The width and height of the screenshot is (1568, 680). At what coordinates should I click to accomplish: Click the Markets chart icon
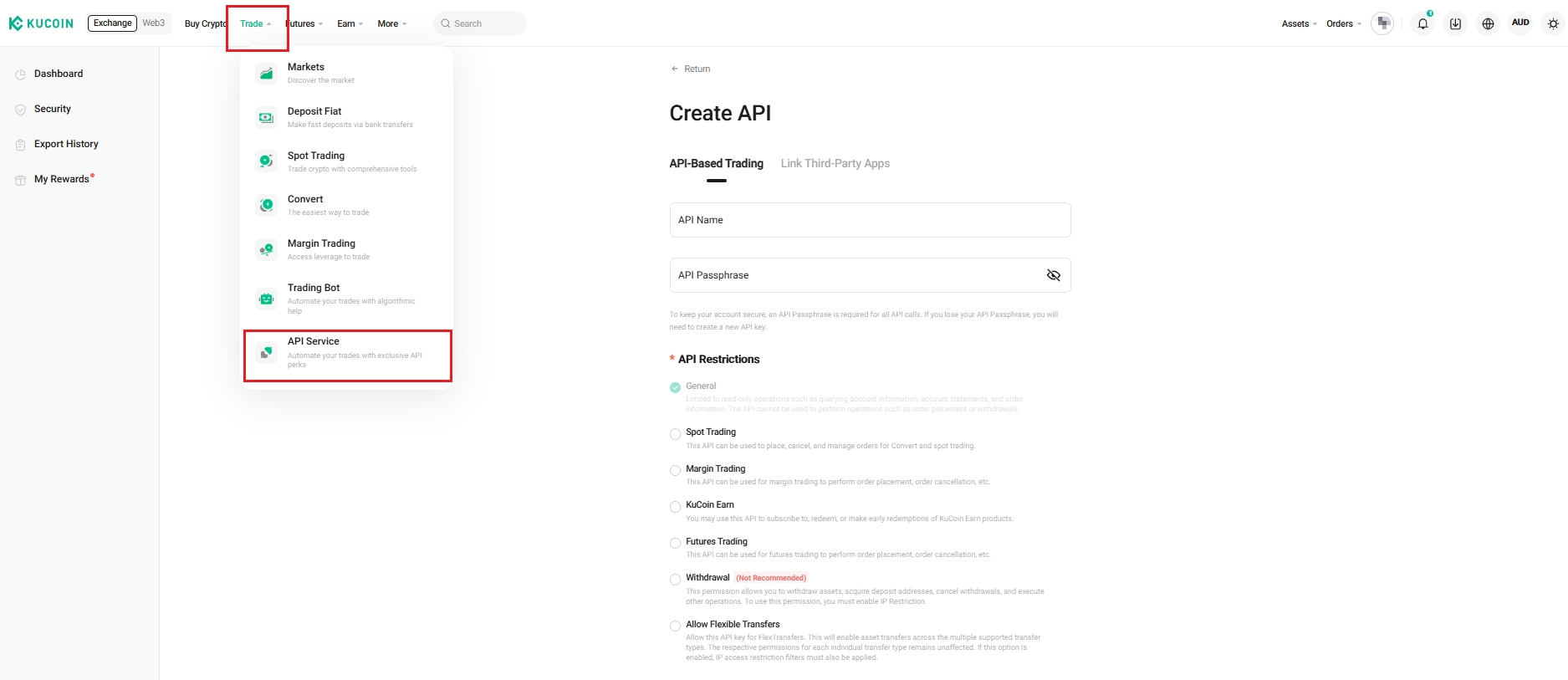tap(266, 74)
